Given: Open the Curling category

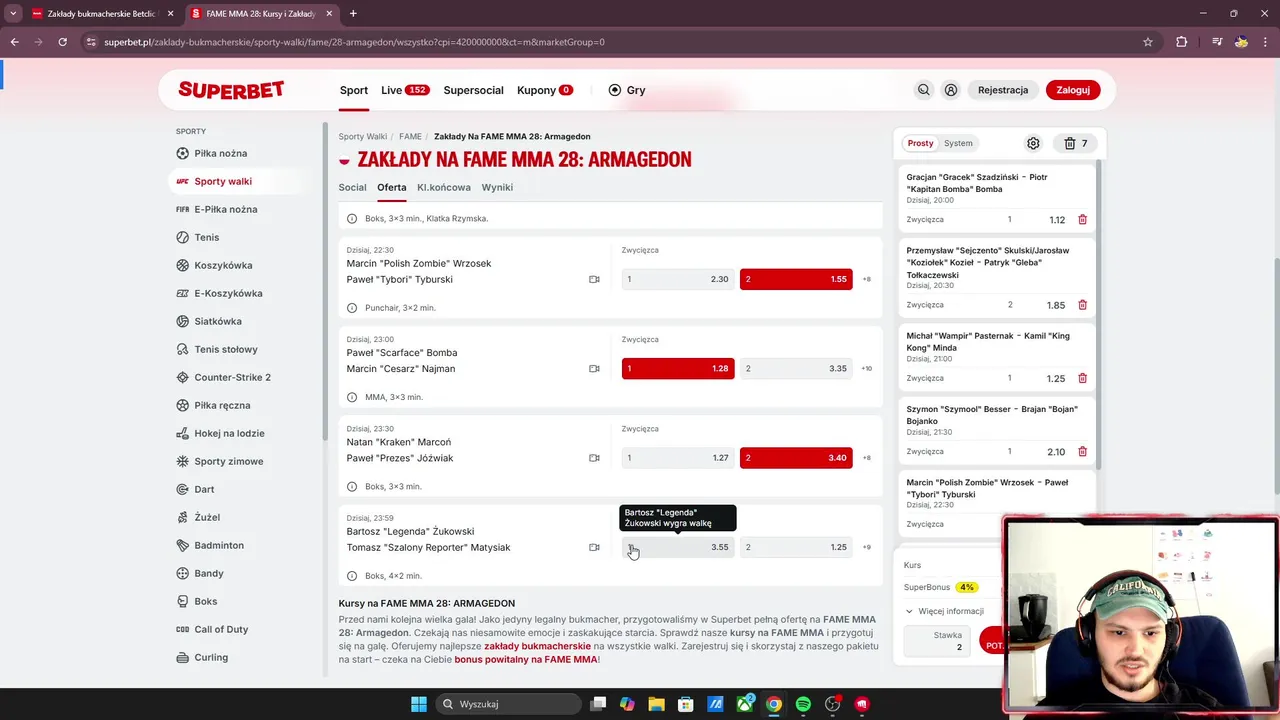Looking at the screenshot, I should (202, 657).
